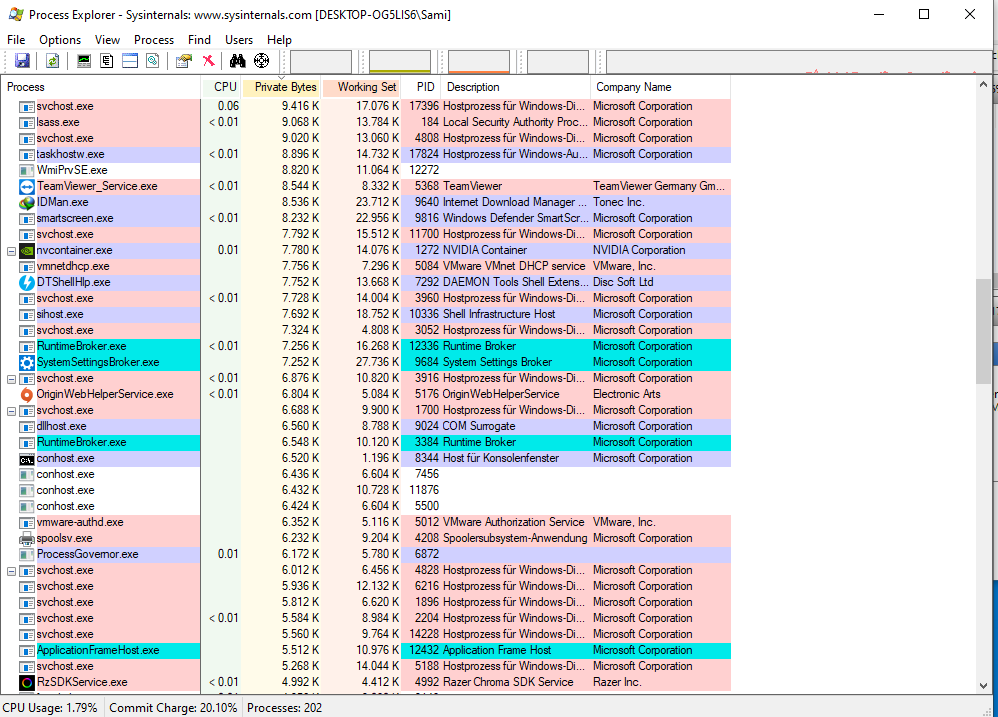998x717 pixels.
Task: Click the DTShellHlp.exe lightning icon
Action: tap(27, 282)
